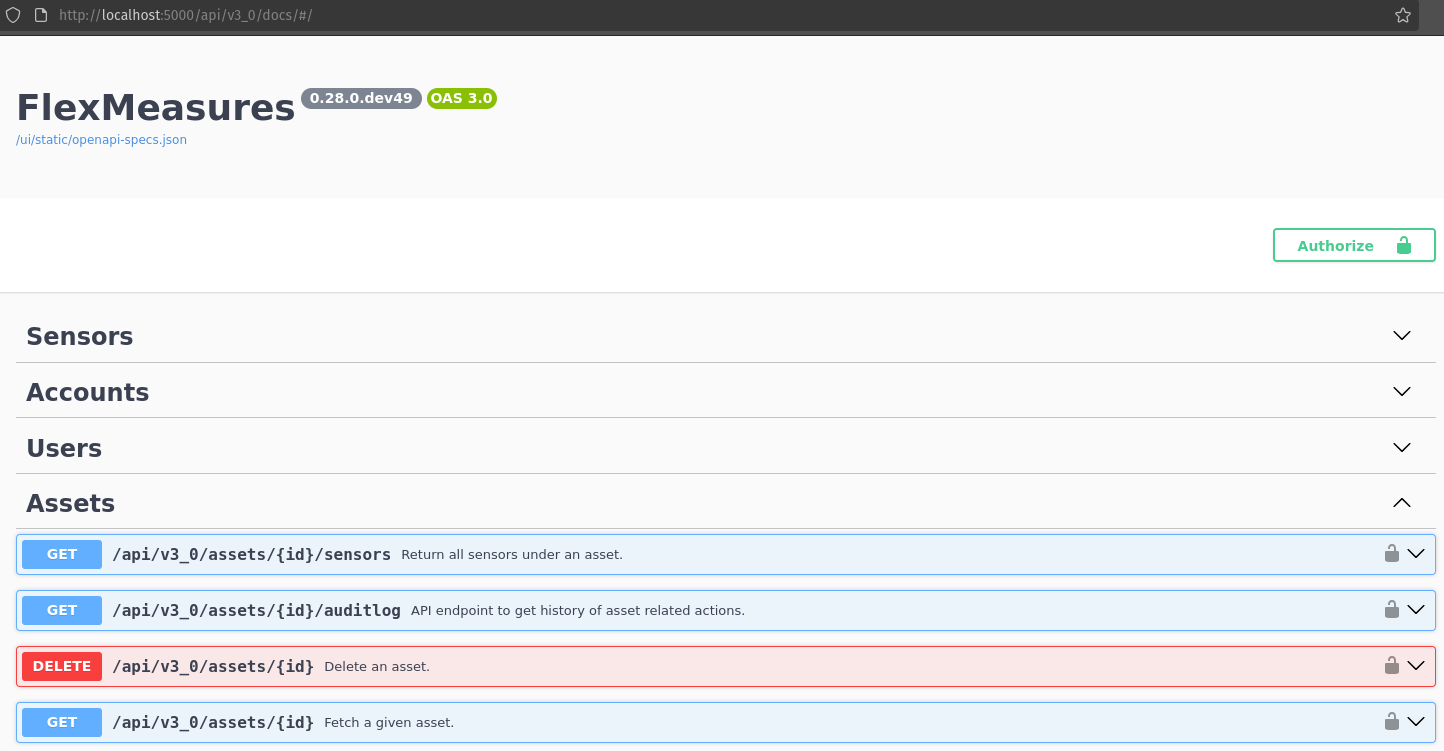Expand the Users section
The width and height of the screenshot is (1444, 751).
click(x=1401, y=447)
